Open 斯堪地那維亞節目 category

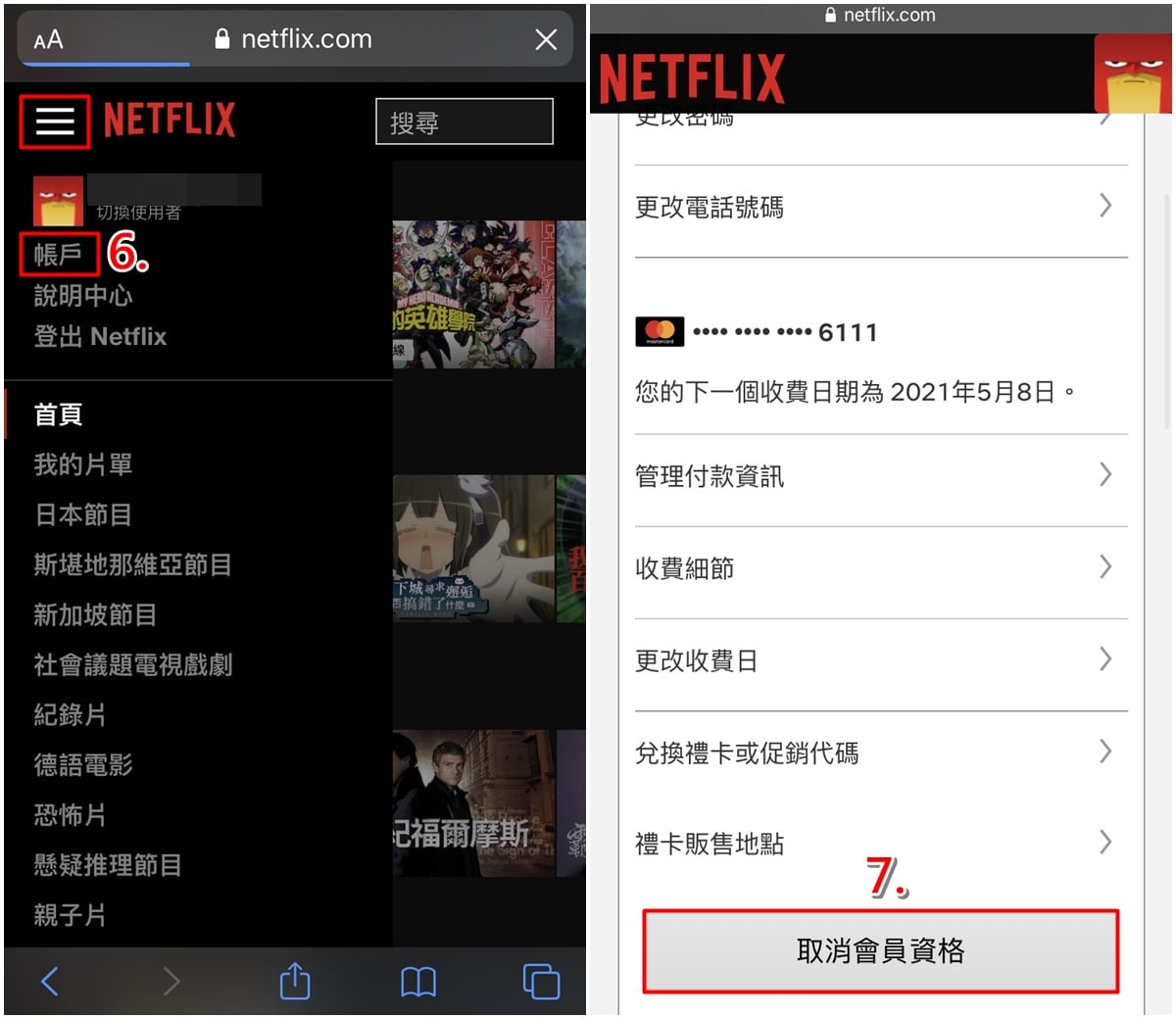132,564
